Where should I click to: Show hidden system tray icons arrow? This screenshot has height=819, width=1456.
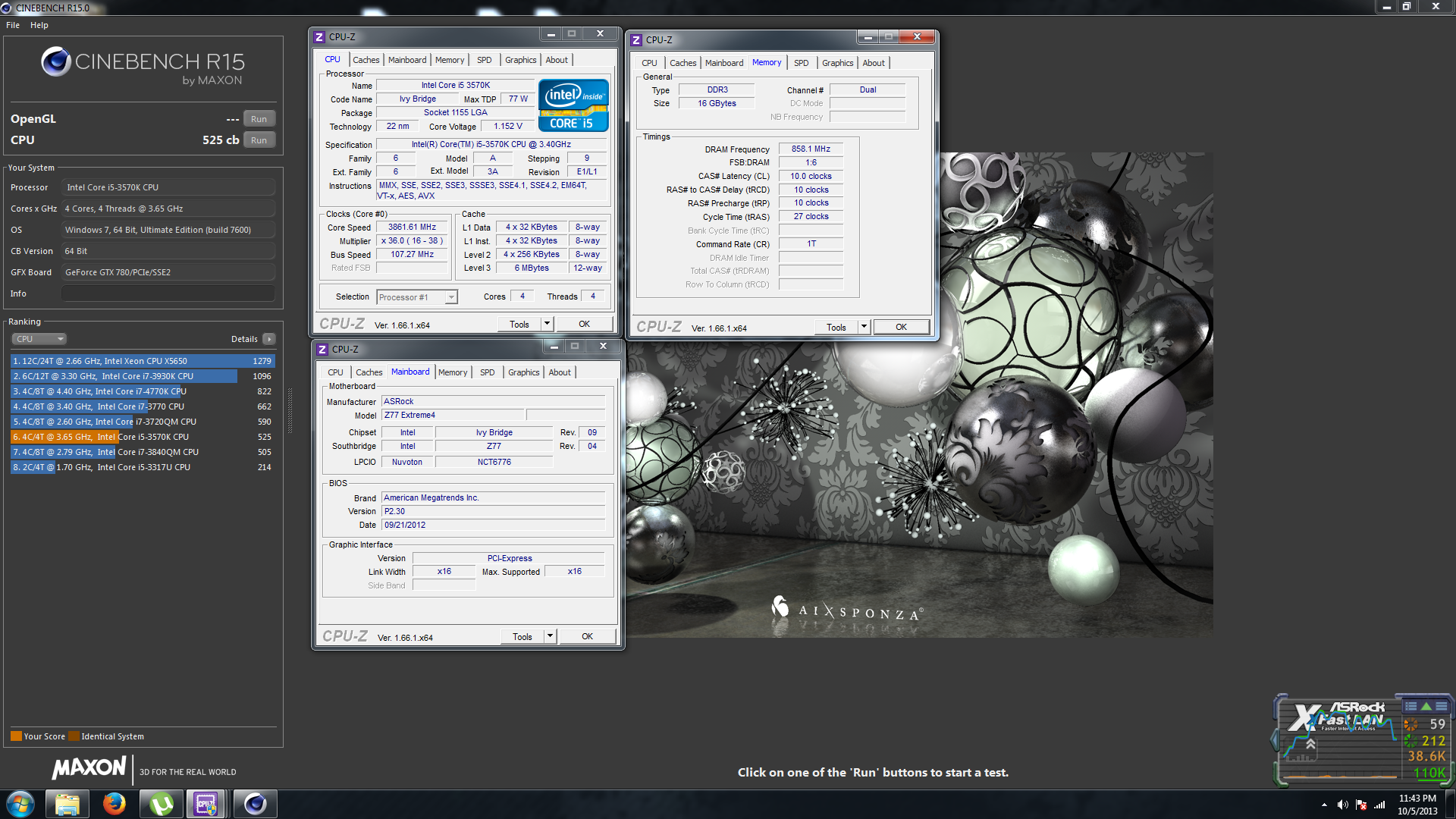click(1324, 805)
